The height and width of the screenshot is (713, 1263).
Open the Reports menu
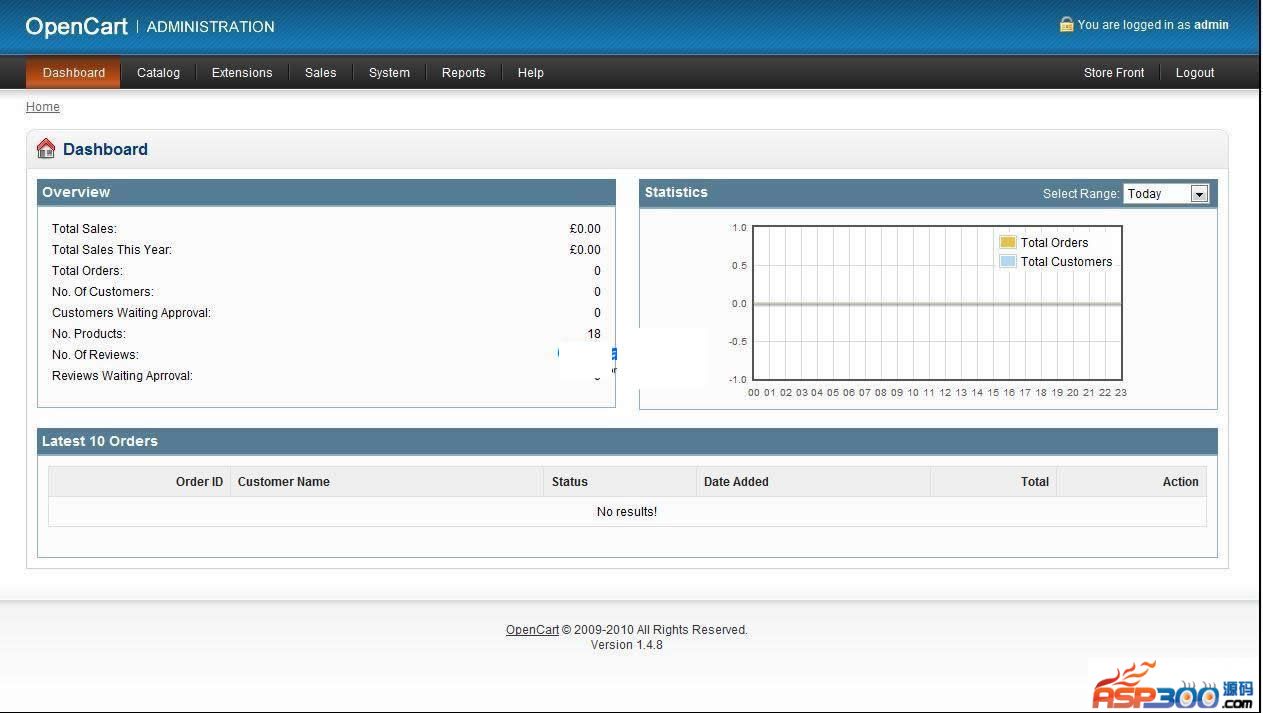[x=463, y=73]
